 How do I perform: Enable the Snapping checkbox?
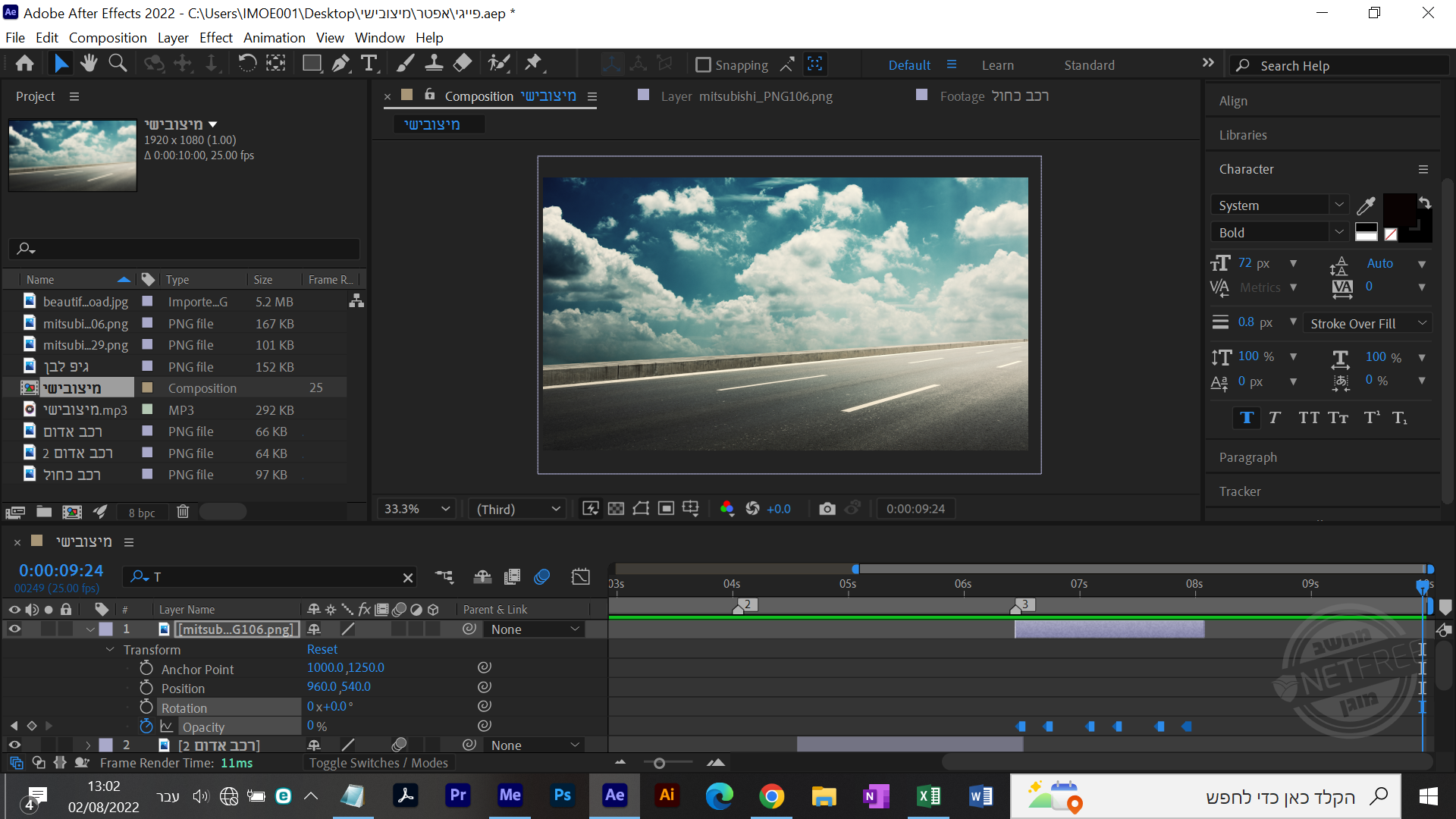[x=703, y=65]
